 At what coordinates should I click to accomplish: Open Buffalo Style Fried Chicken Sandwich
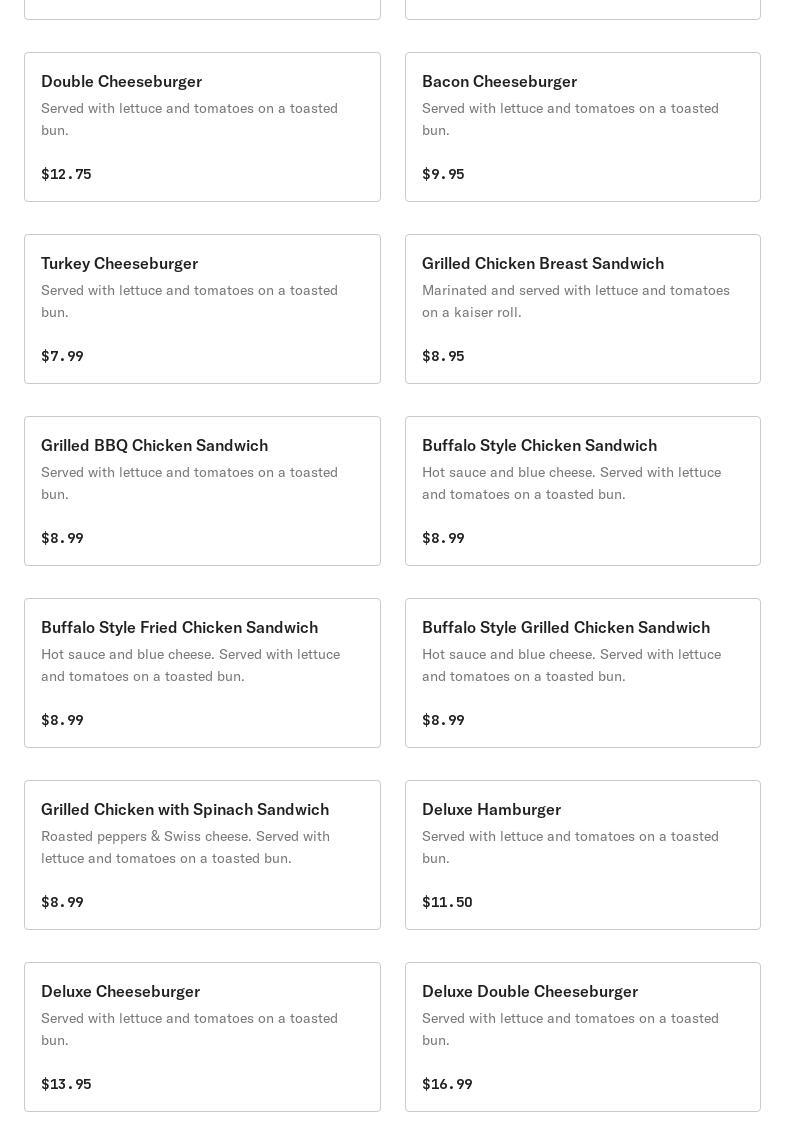coord(179,627)
